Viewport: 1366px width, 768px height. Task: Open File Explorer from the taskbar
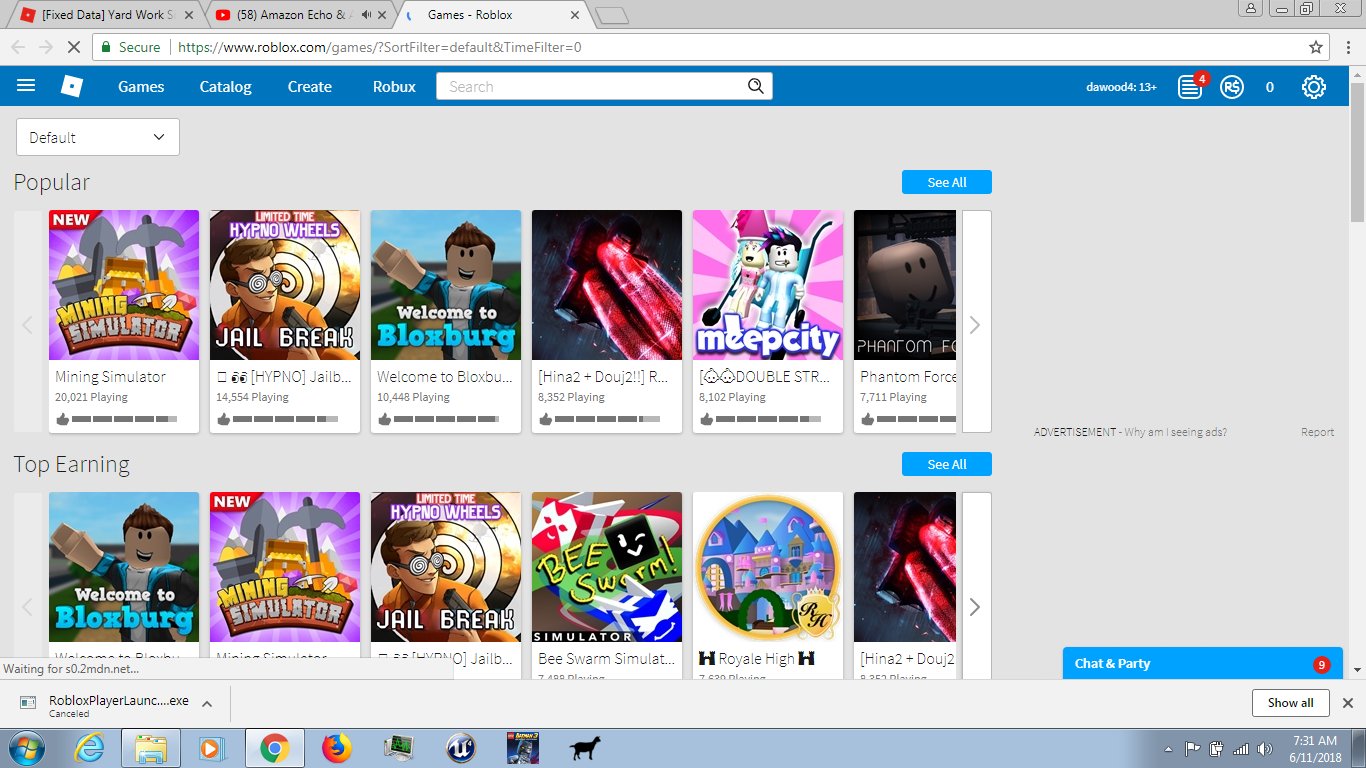(x=151, y=748)
